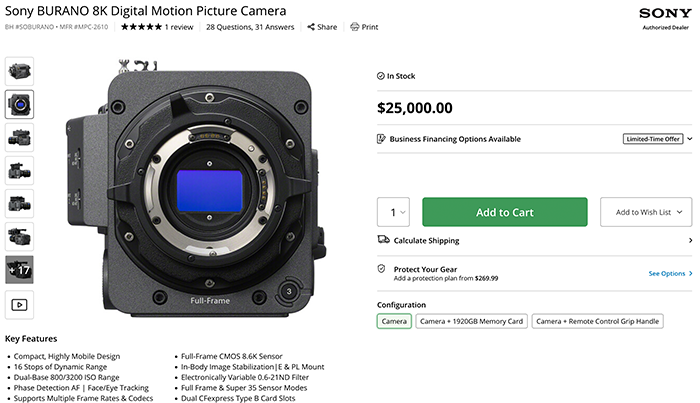700x403 pixels.
Task: Click the Configuration section label
Action: [x=401, y=305]
